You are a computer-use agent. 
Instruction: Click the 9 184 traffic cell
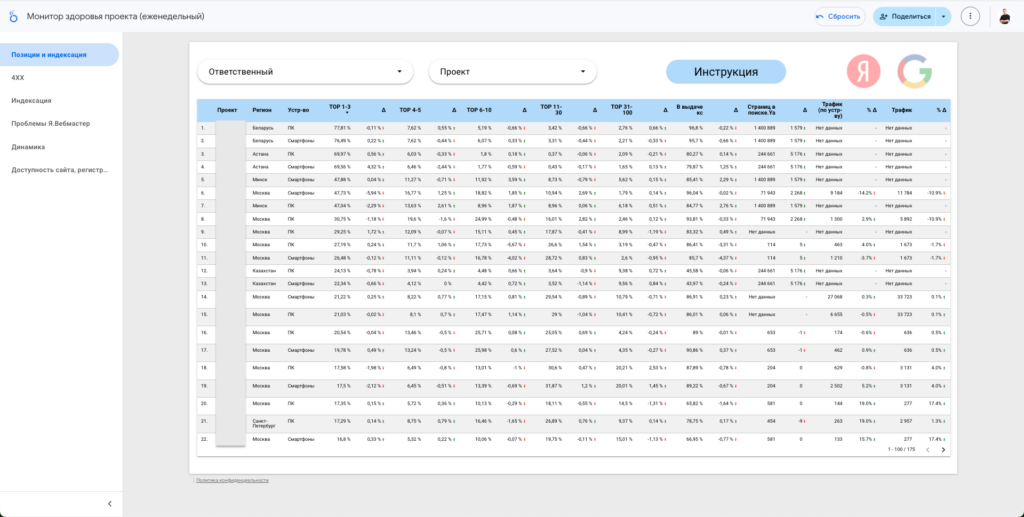[836, 193]
